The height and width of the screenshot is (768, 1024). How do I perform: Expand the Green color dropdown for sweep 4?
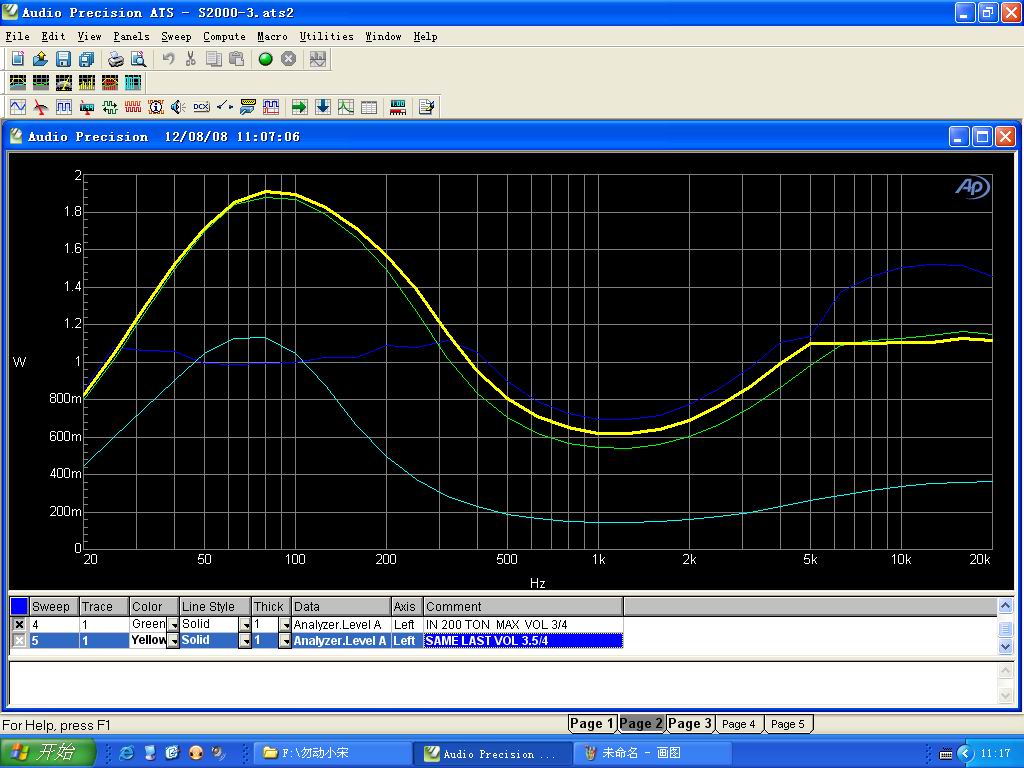pyautogui.click(x=172, y=625)
